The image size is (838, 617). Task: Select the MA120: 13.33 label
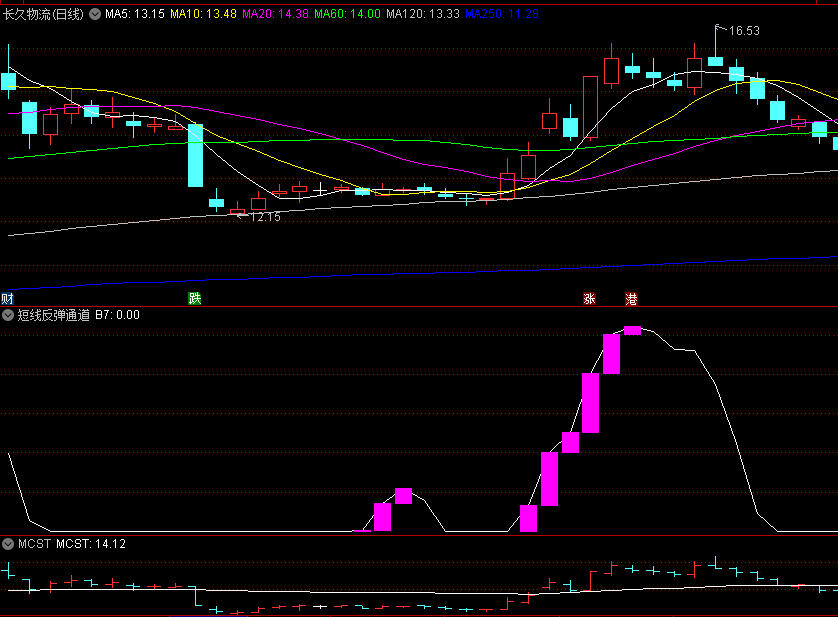423,14
